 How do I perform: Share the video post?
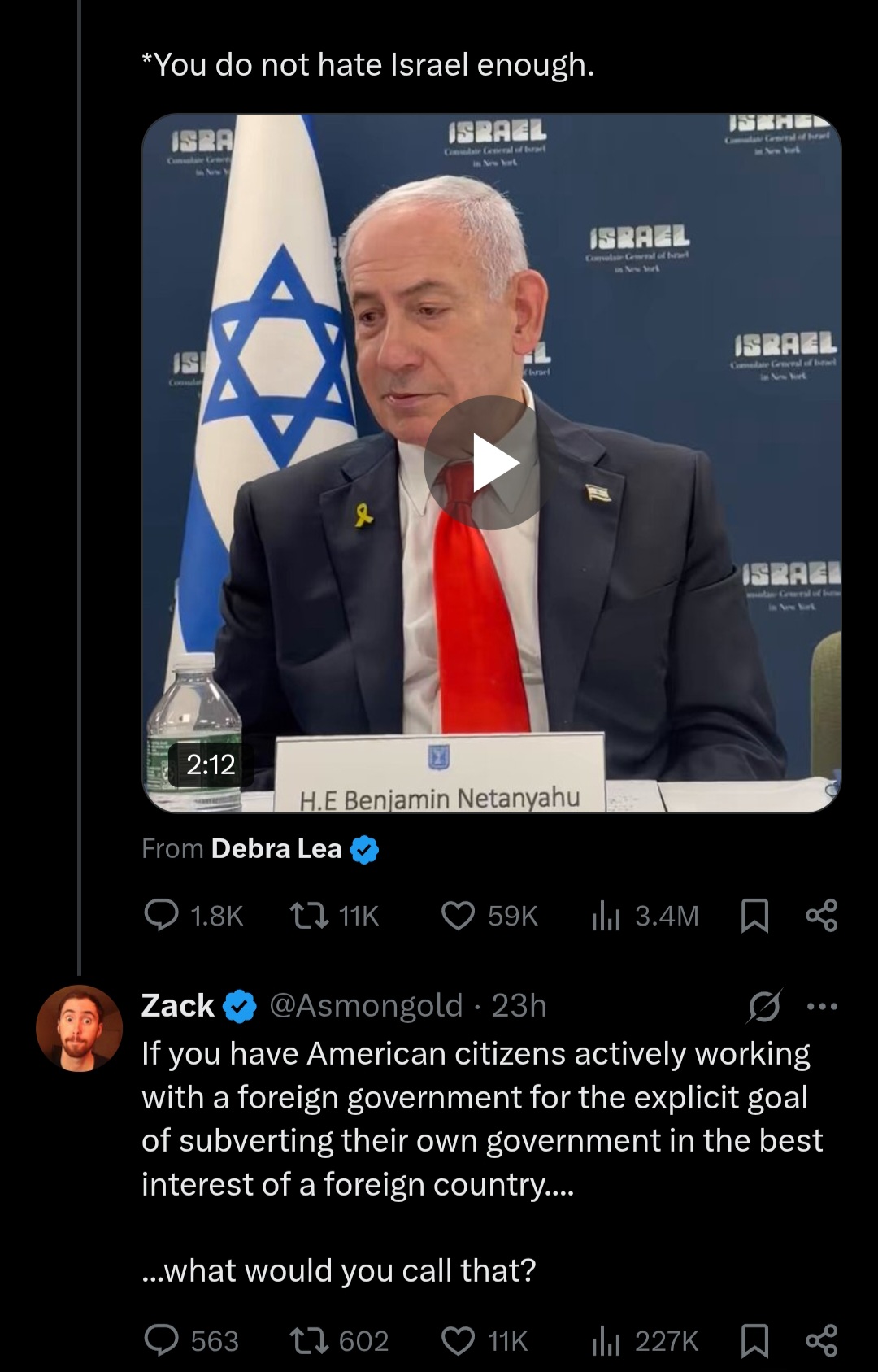pyautogui.click(x=821, y=916)
